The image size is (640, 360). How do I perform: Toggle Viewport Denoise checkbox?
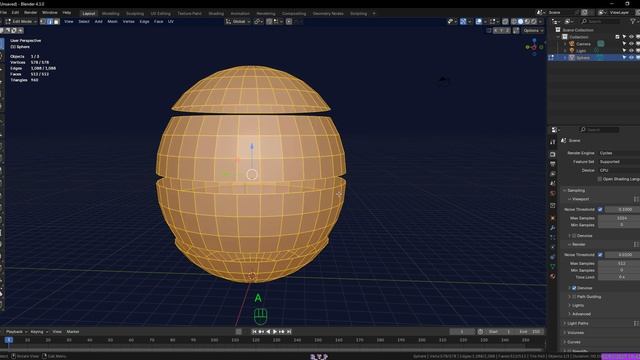574,236
